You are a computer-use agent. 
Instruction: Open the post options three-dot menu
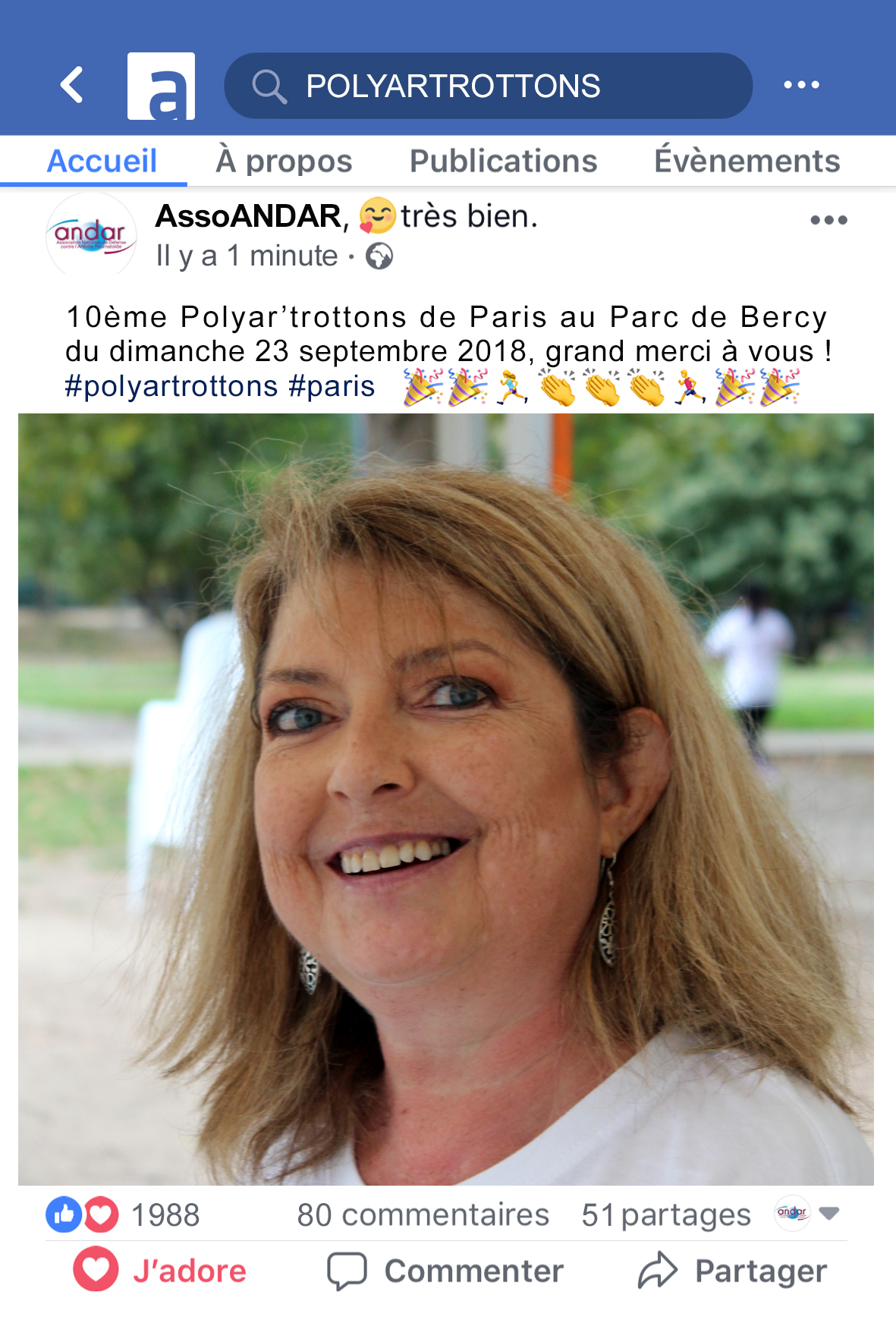pos(828,220)
